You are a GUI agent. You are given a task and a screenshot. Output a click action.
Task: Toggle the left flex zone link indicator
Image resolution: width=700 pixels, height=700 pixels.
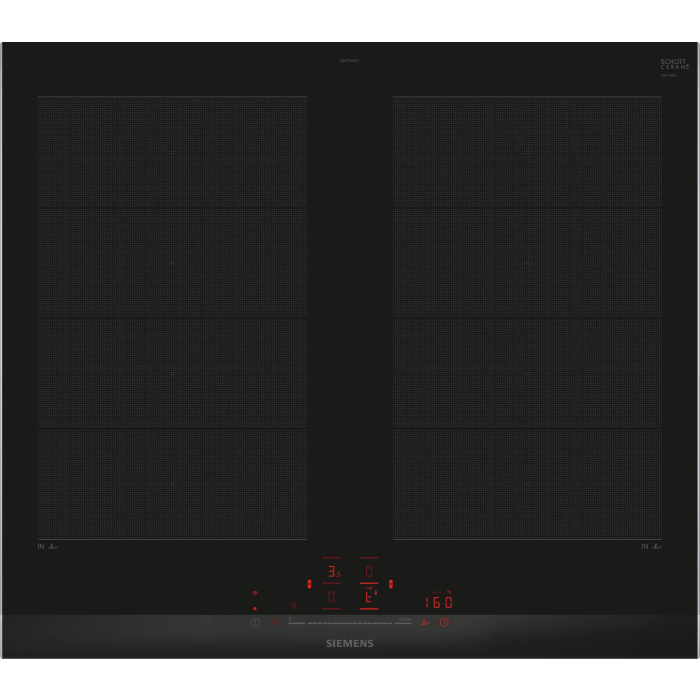tap(309, 584)
